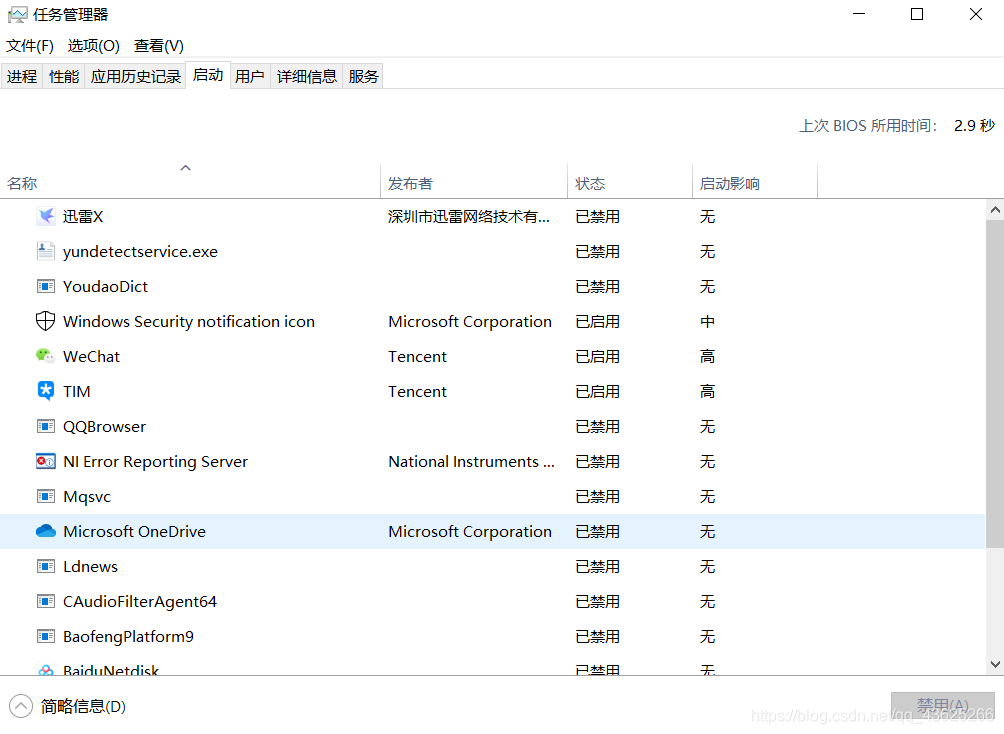This screenshot has height=734, width=1004.
Task: Click the yundetectservice.exe file icon
Action: (x=45, y=251)
